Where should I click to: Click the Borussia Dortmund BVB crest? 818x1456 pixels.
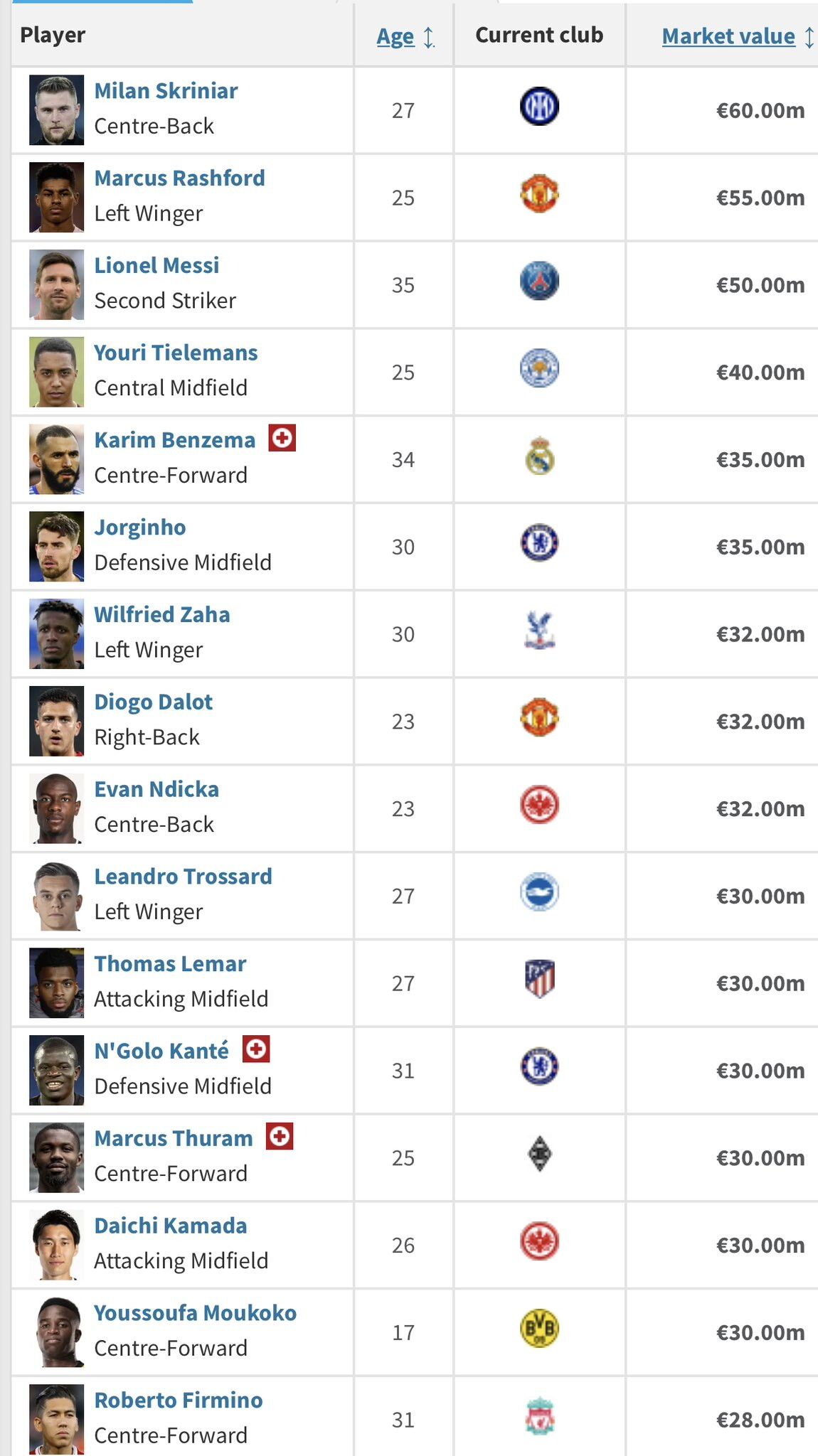[539, 1329]
